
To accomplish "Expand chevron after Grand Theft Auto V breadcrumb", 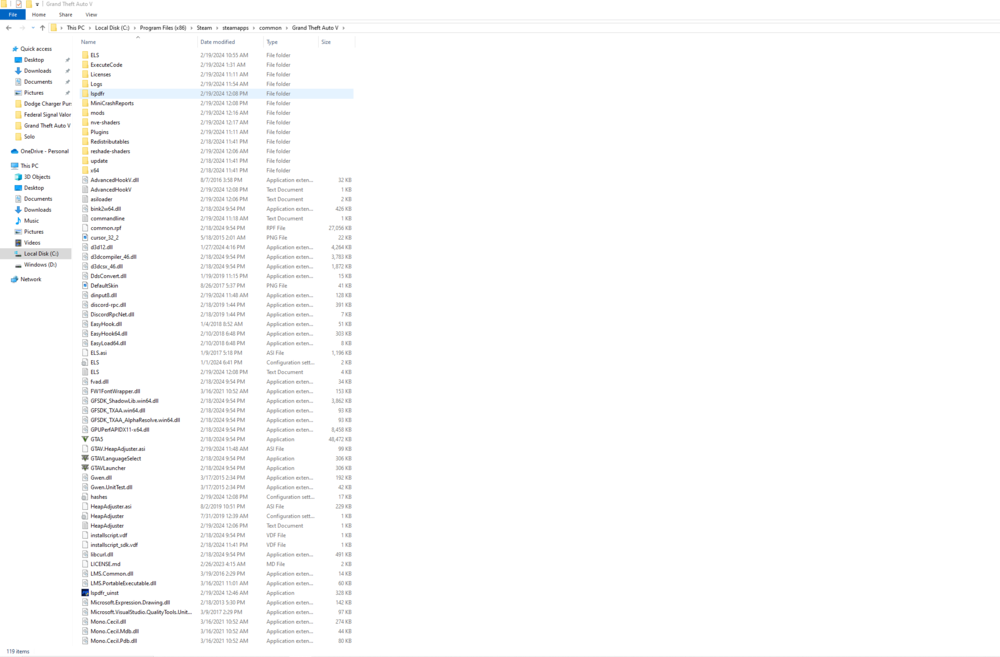I will coord(344,28).
